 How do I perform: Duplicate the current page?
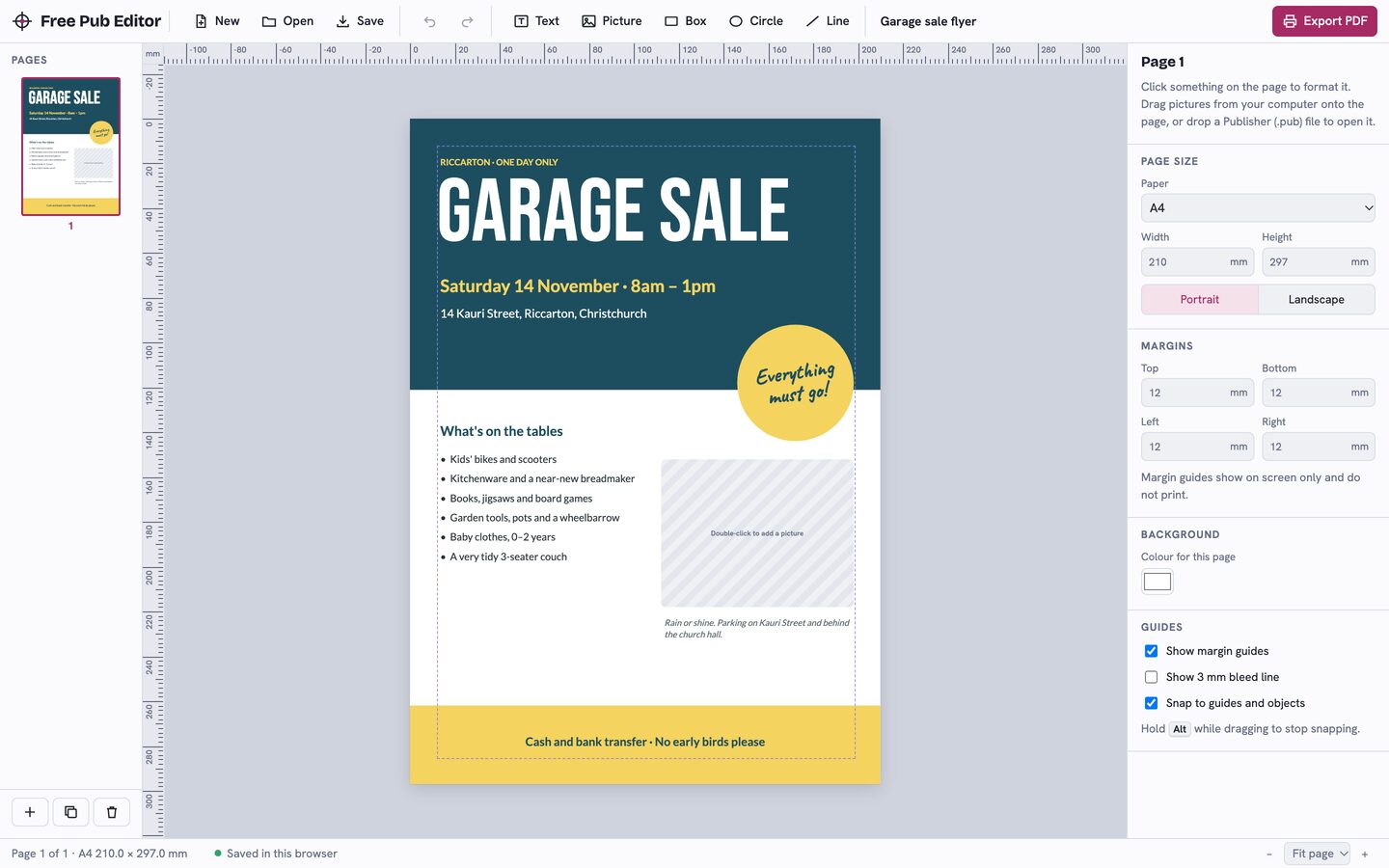pyautogui.click(x=70, y=812)
